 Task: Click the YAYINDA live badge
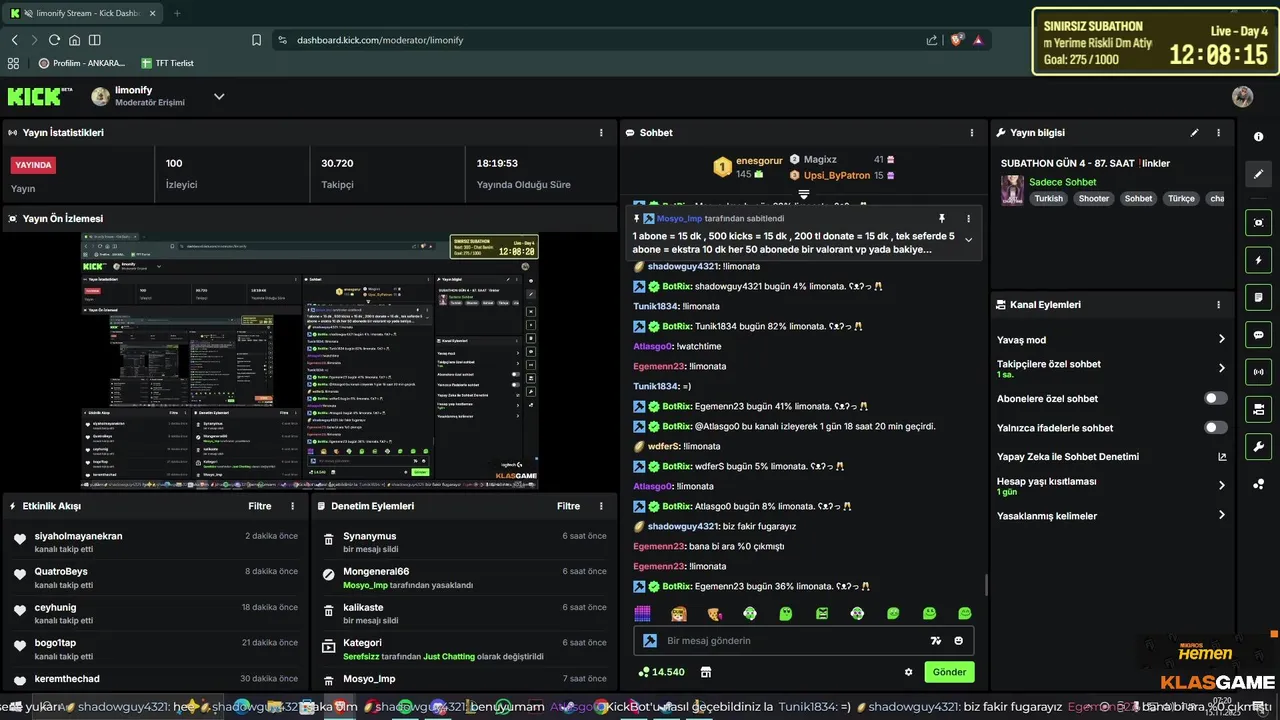[33, 165]
